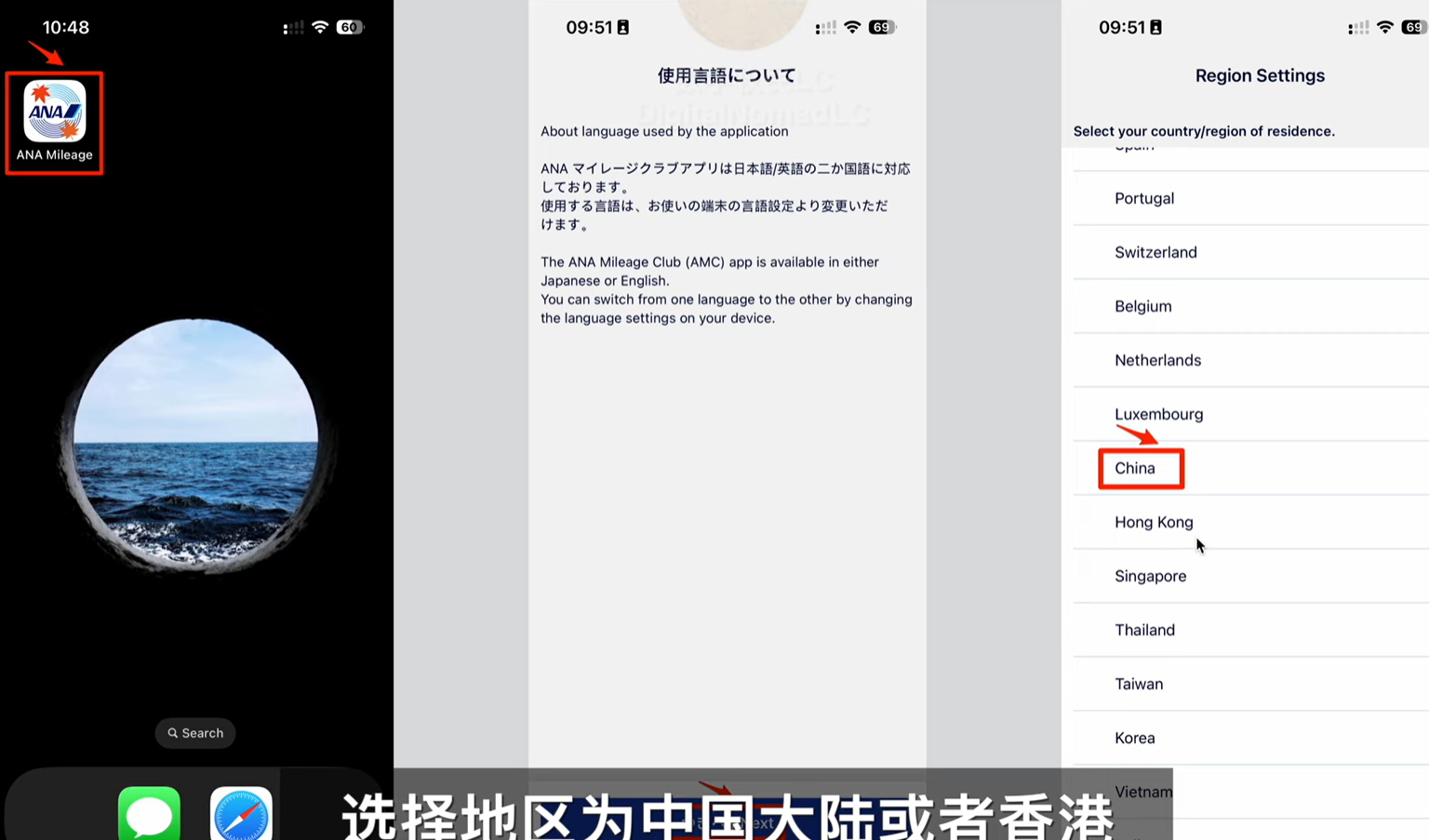Select 'Portugal' in the region list
This screenshot has height=840, width=1429.
pos(1251,198)
